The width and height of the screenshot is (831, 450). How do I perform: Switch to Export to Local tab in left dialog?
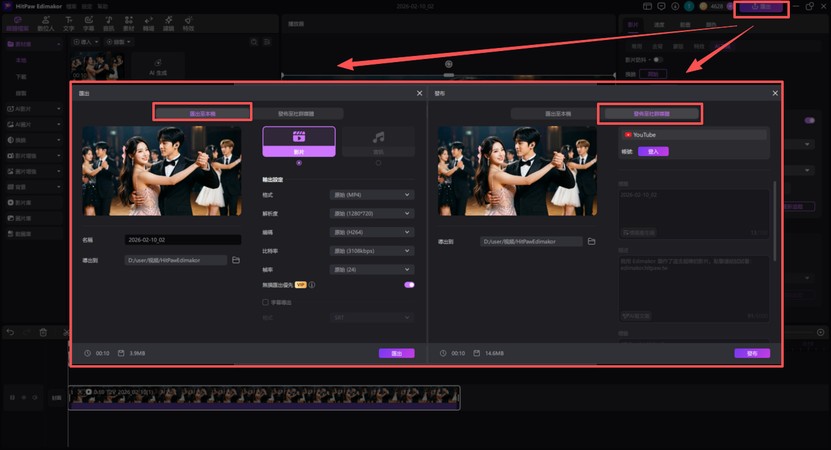[202, 114]
